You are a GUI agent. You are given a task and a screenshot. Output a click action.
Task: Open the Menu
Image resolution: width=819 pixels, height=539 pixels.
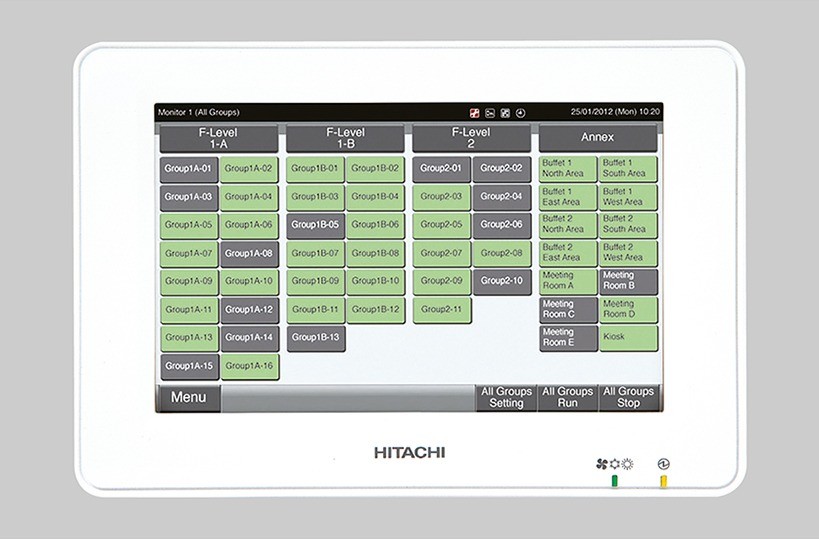pos(188,398)
